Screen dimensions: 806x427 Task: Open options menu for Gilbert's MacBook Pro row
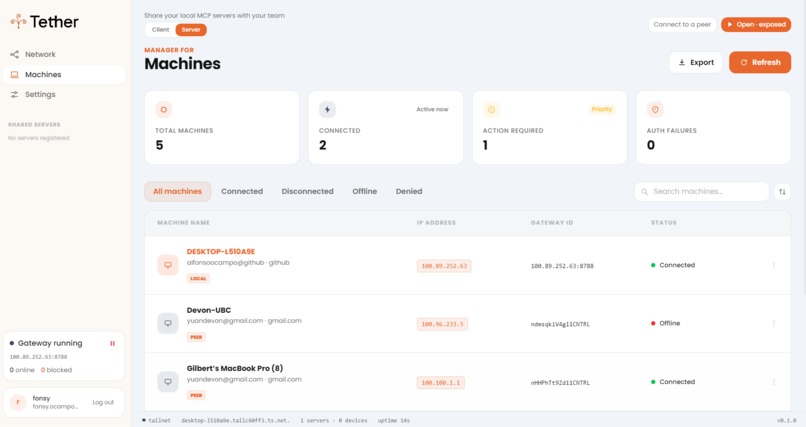(x=774, y=382)
